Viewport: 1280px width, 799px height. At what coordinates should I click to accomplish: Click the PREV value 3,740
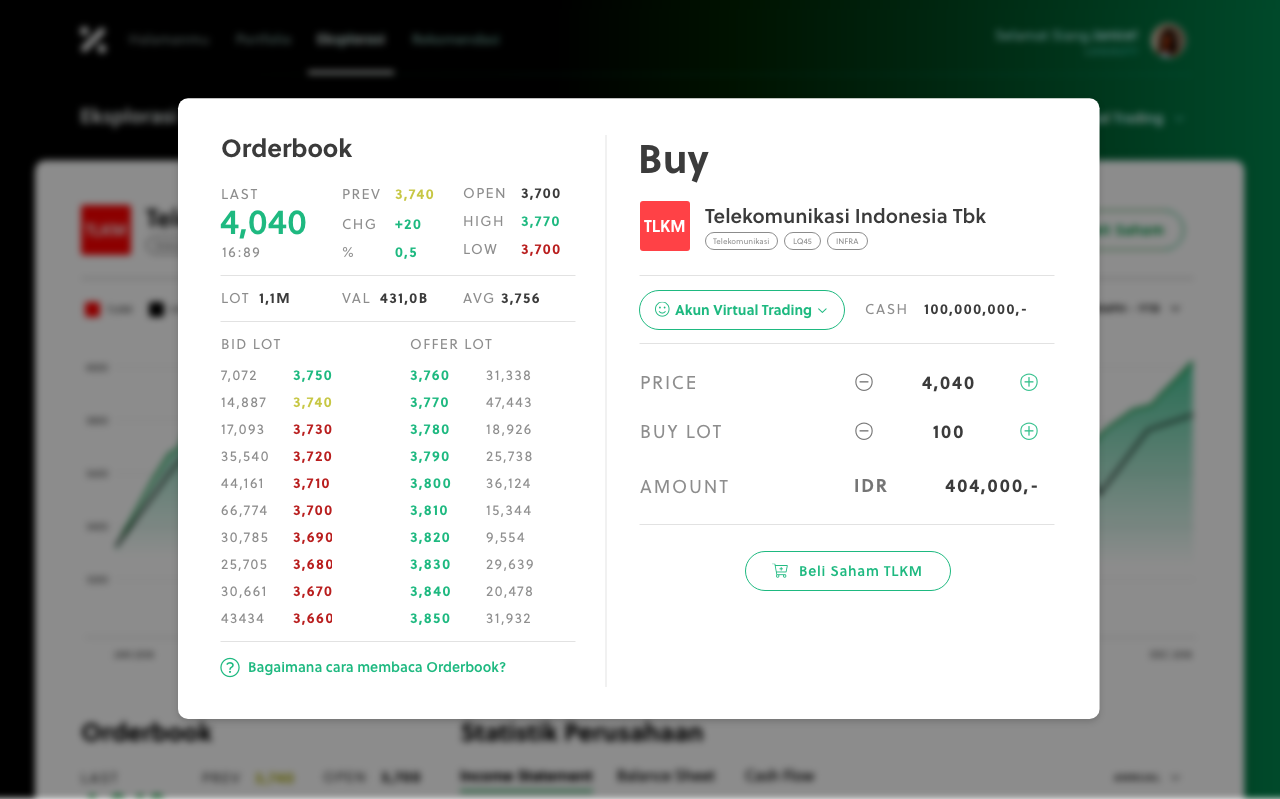click(x=415, y=195)
